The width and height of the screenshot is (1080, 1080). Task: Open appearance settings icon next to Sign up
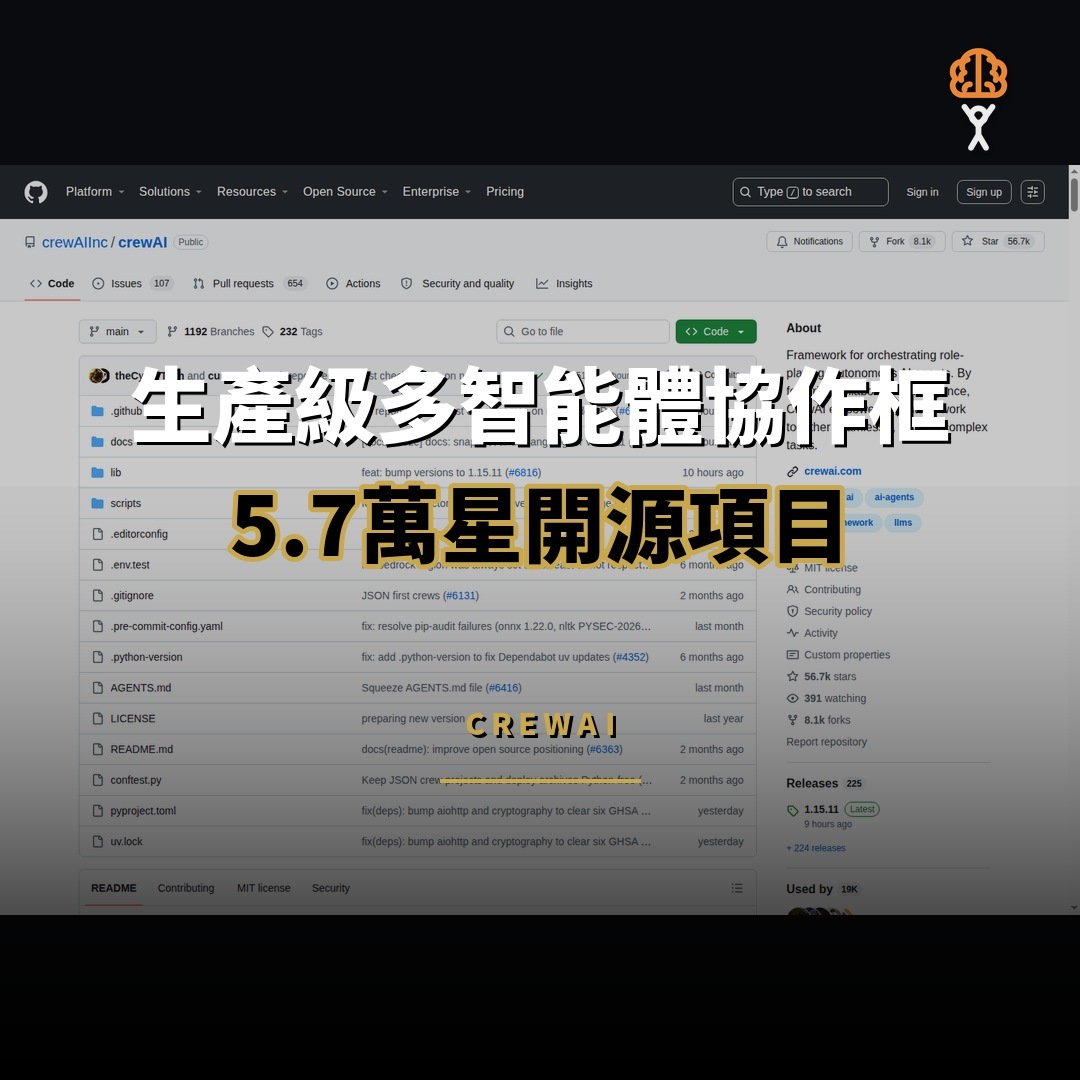(1032, 192)
